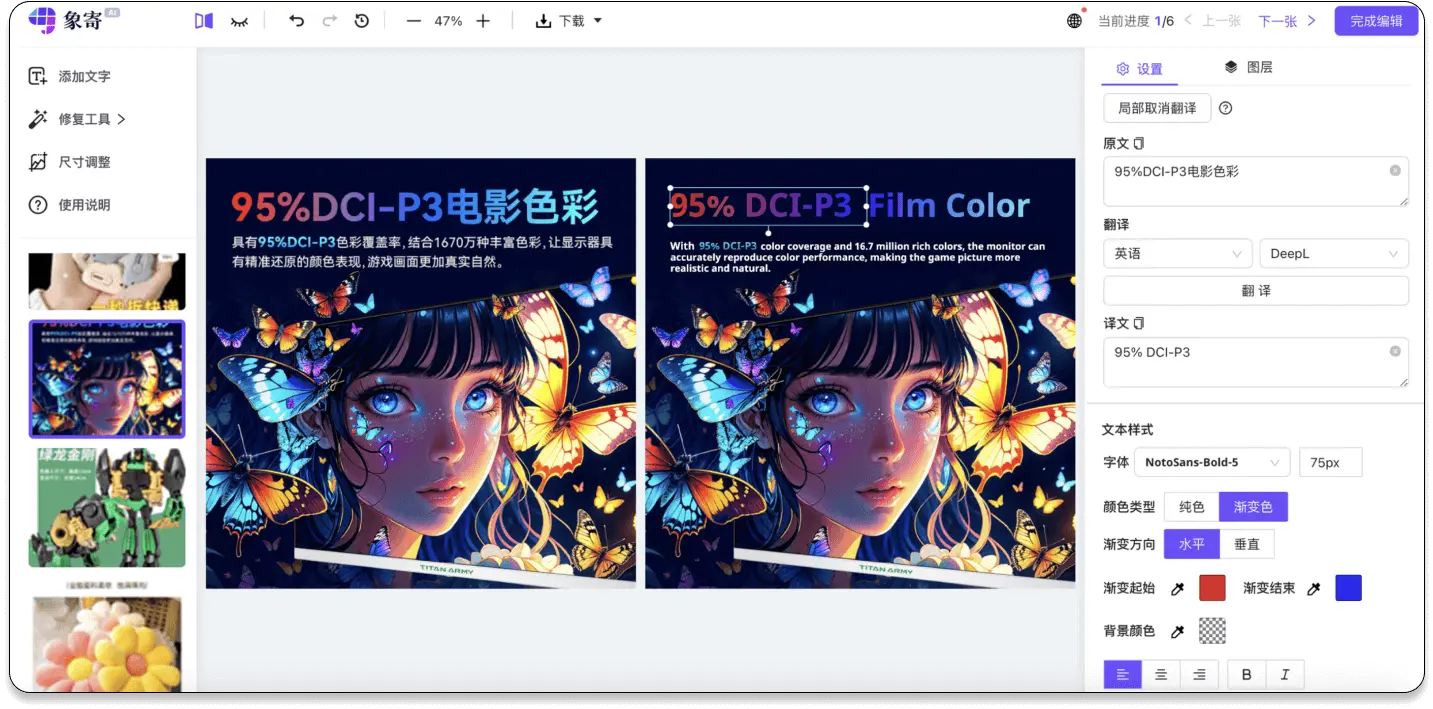Select 渐变色 gradient color type
Viewport: 1433px width, 709px height.
coord(1253,507)
